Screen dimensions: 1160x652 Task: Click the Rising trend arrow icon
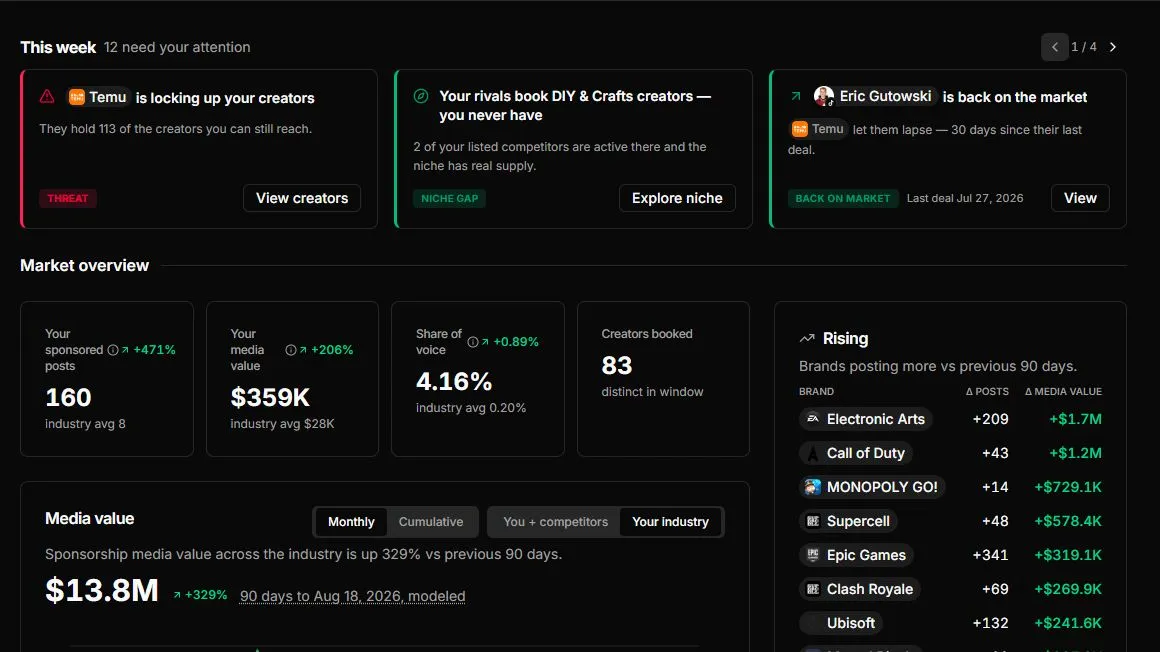(807, 338)
